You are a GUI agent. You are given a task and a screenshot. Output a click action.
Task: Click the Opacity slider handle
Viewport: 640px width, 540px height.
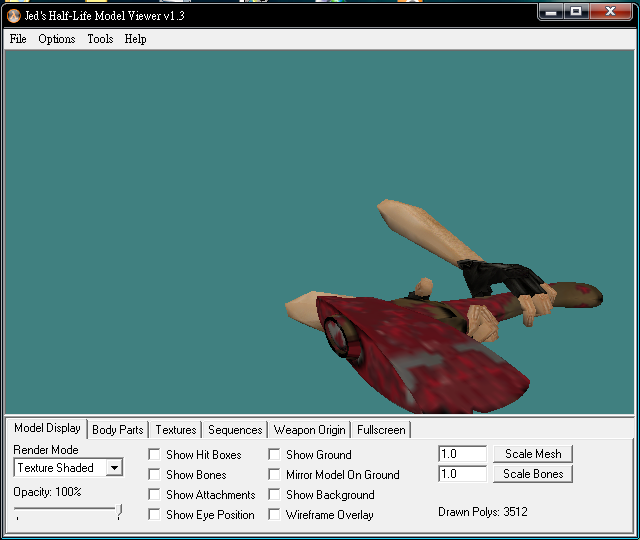119,511
